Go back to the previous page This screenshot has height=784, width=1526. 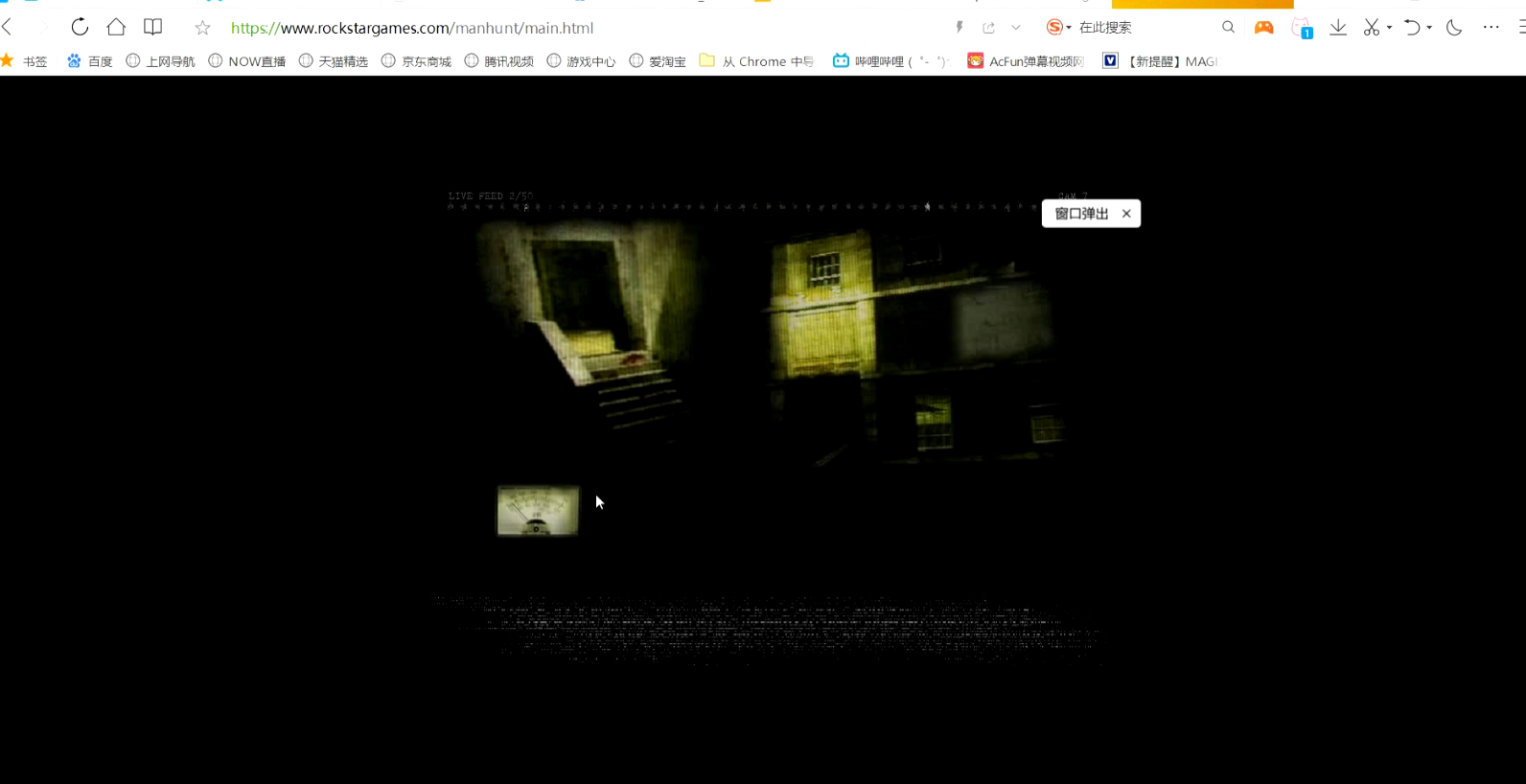click(x=8, y=27)
